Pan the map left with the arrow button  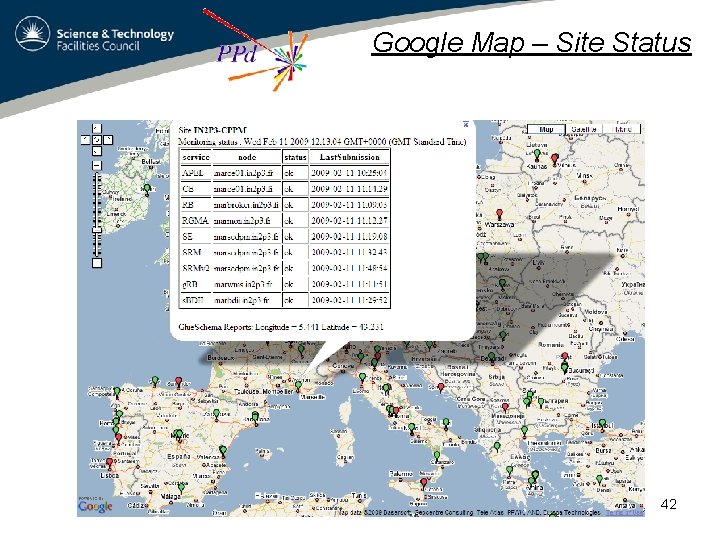[86, 140]
